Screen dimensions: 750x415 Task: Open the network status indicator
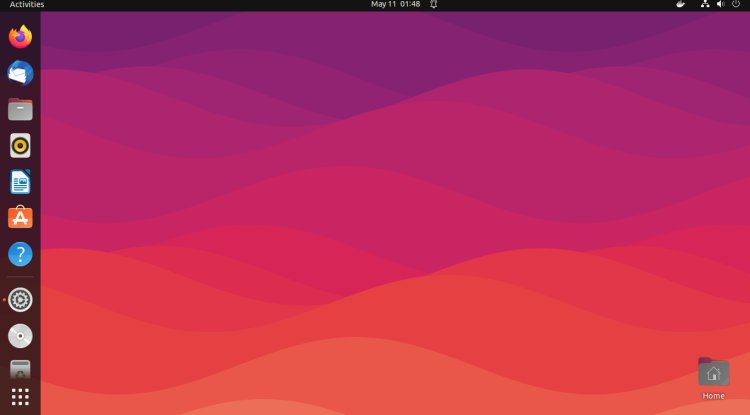(705, 5)
